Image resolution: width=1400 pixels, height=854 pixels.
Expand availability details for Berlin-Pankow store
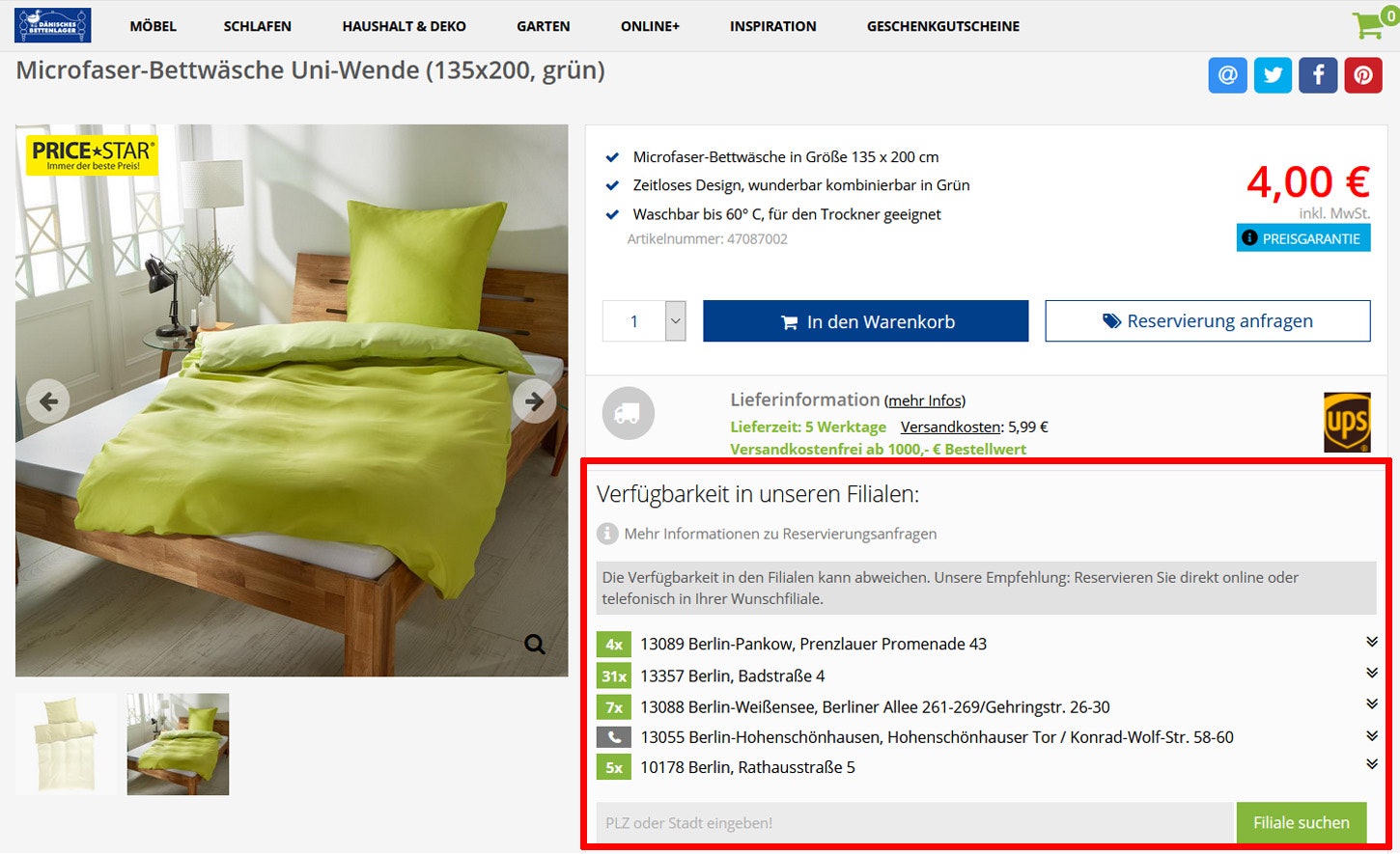[x=1372, y=640]
